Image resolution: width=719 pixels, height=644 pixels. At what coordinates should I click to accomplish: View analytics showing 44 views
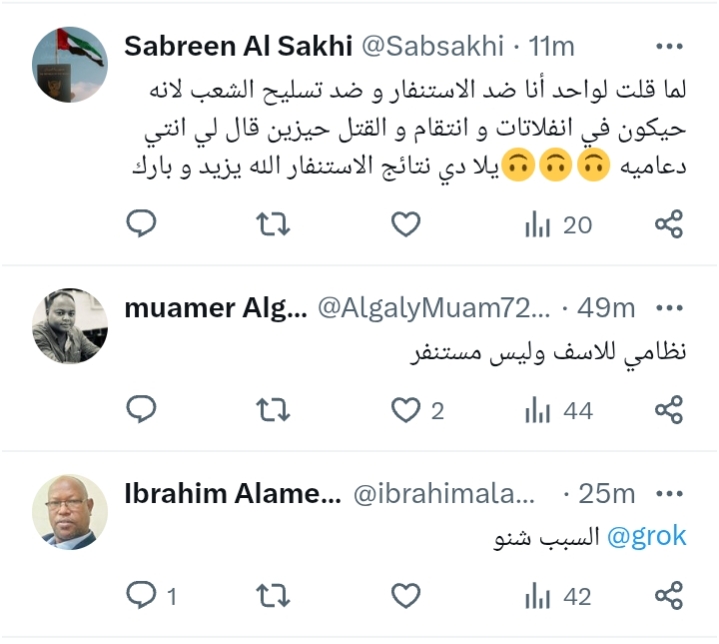tap(558, 410)
